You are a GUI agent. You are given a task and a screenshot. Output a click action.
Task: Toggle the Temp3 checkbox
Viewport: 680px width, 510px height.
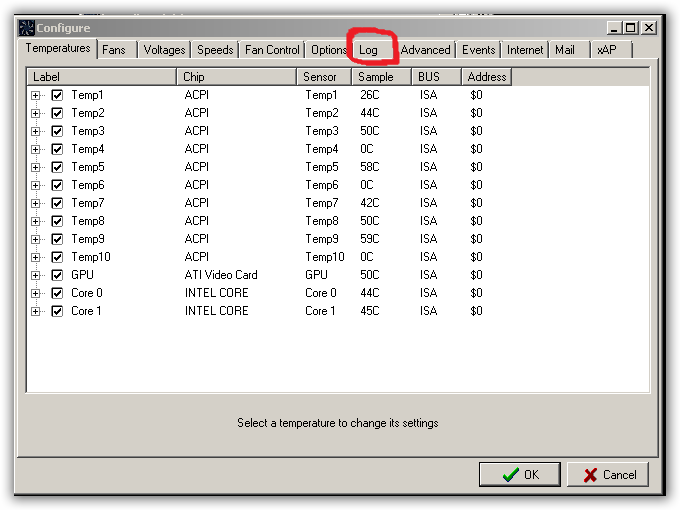pos(57,131)
